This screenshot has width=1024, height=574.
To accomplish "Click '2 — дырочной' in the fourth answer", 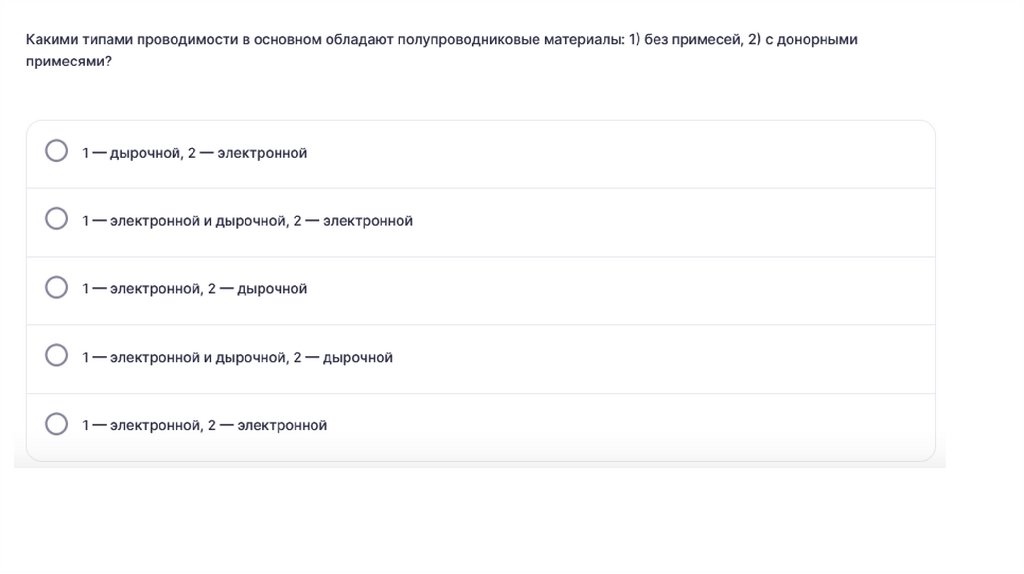I will (x=343, y=357).
